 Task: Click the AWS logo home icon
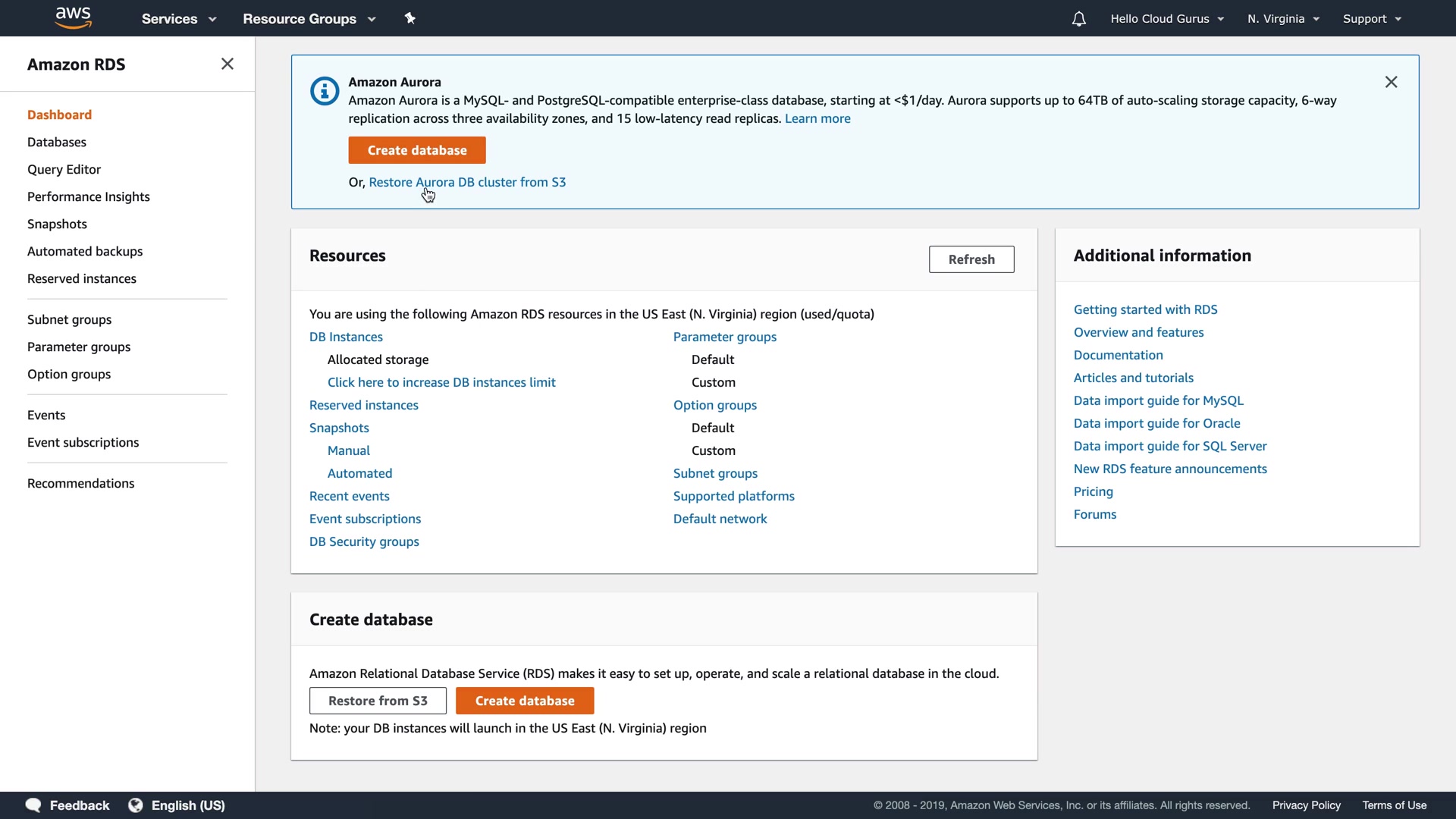coord(74,17)
